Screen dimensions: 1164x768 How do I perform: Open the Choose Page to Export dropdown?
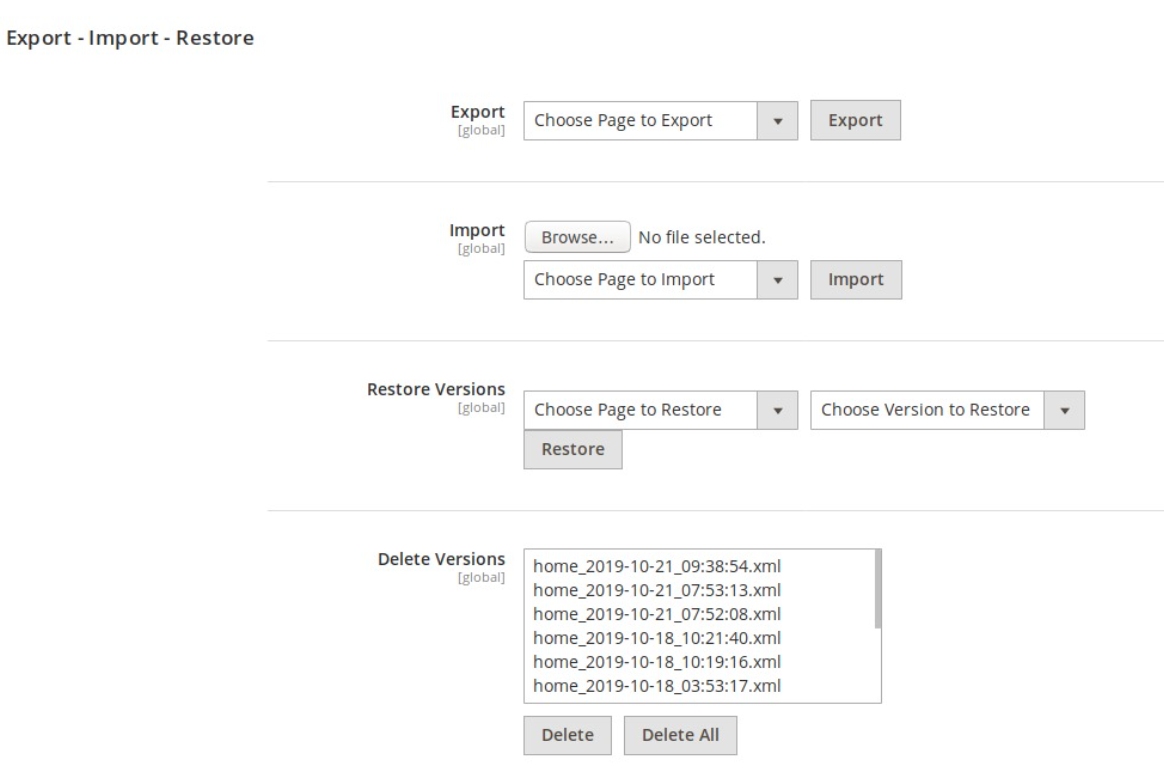640,121
